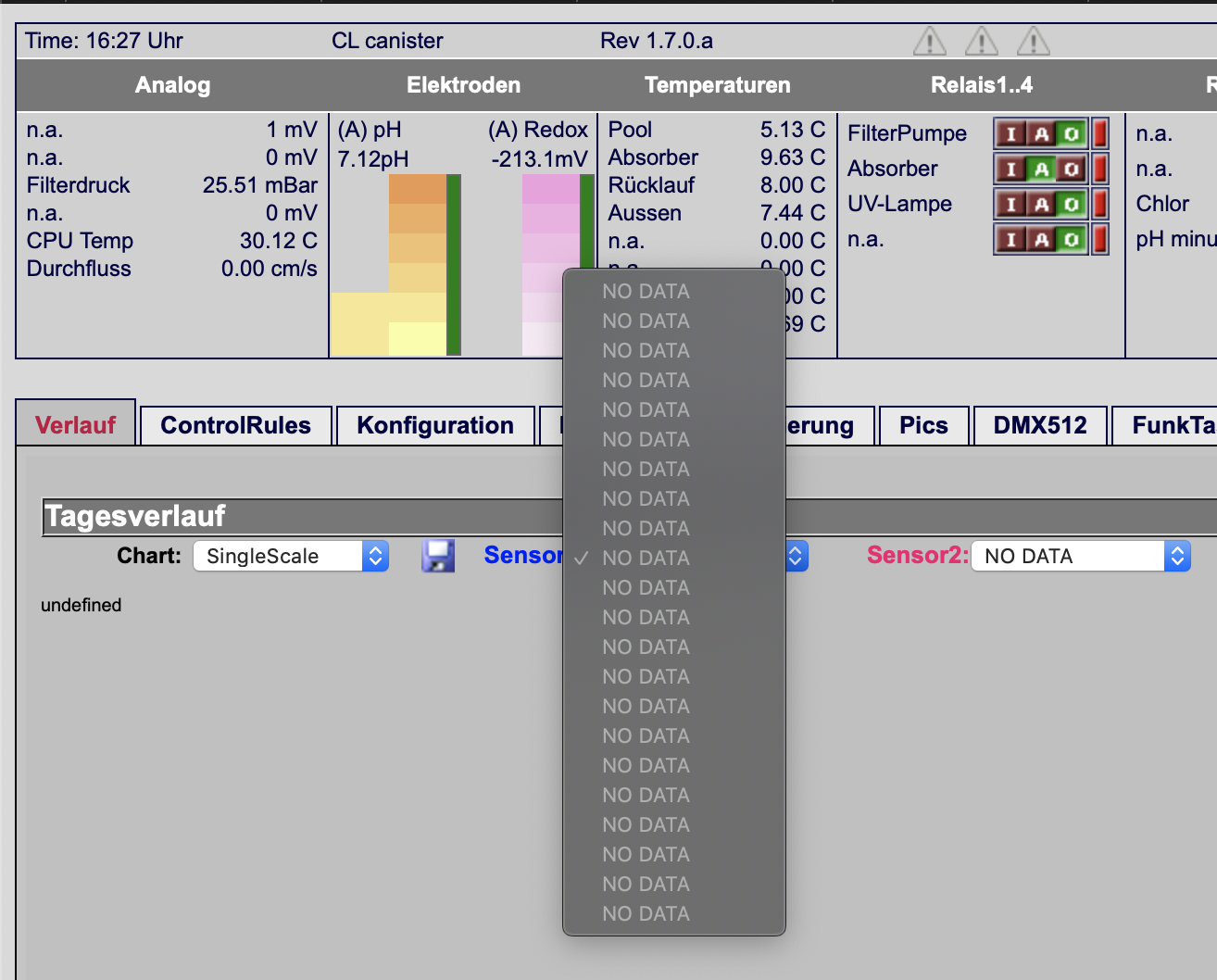Click the red status indicator in the n.a. relay row
The height and width of the screenshot is (980, 1217).
click(x=1099, y=240)
